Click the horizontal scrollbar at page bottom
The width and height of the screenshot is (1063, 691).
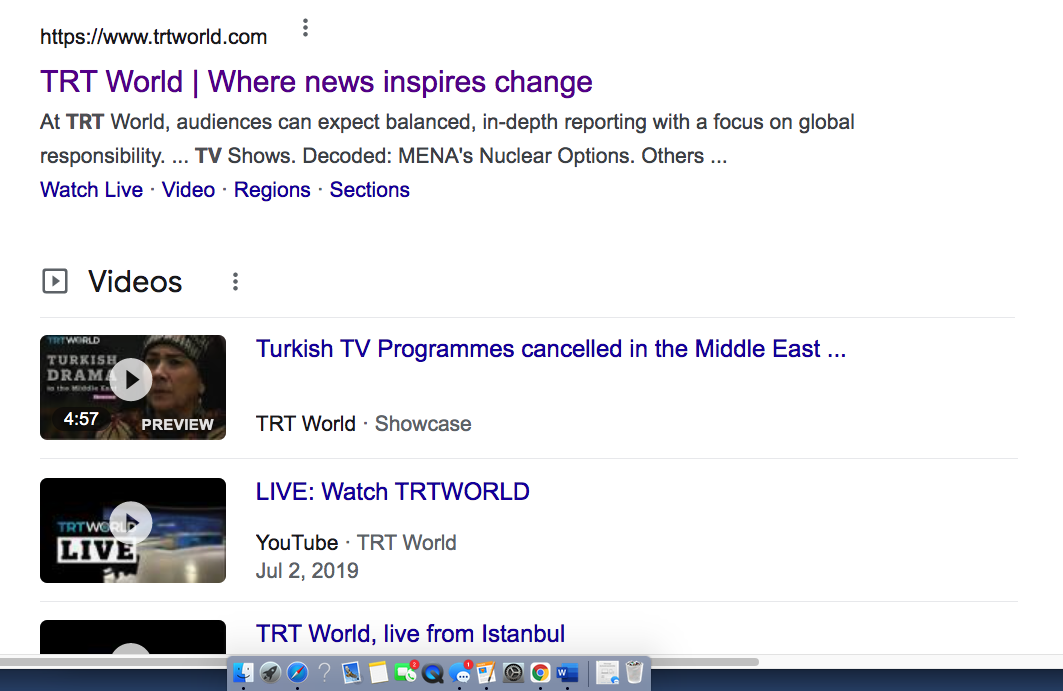pyautogui.click(x=380, y=662)
